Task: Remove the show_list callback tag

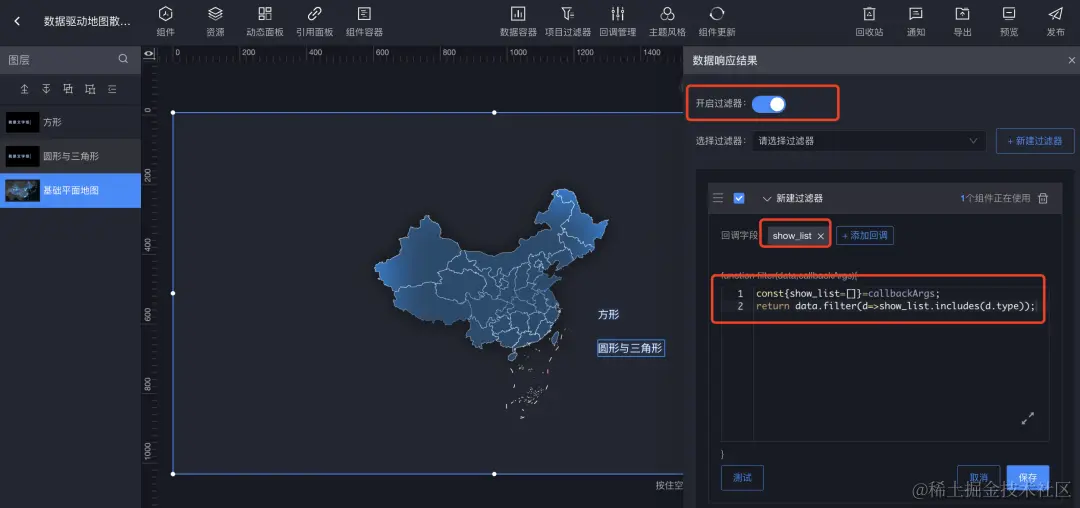Action: point(820,236)
